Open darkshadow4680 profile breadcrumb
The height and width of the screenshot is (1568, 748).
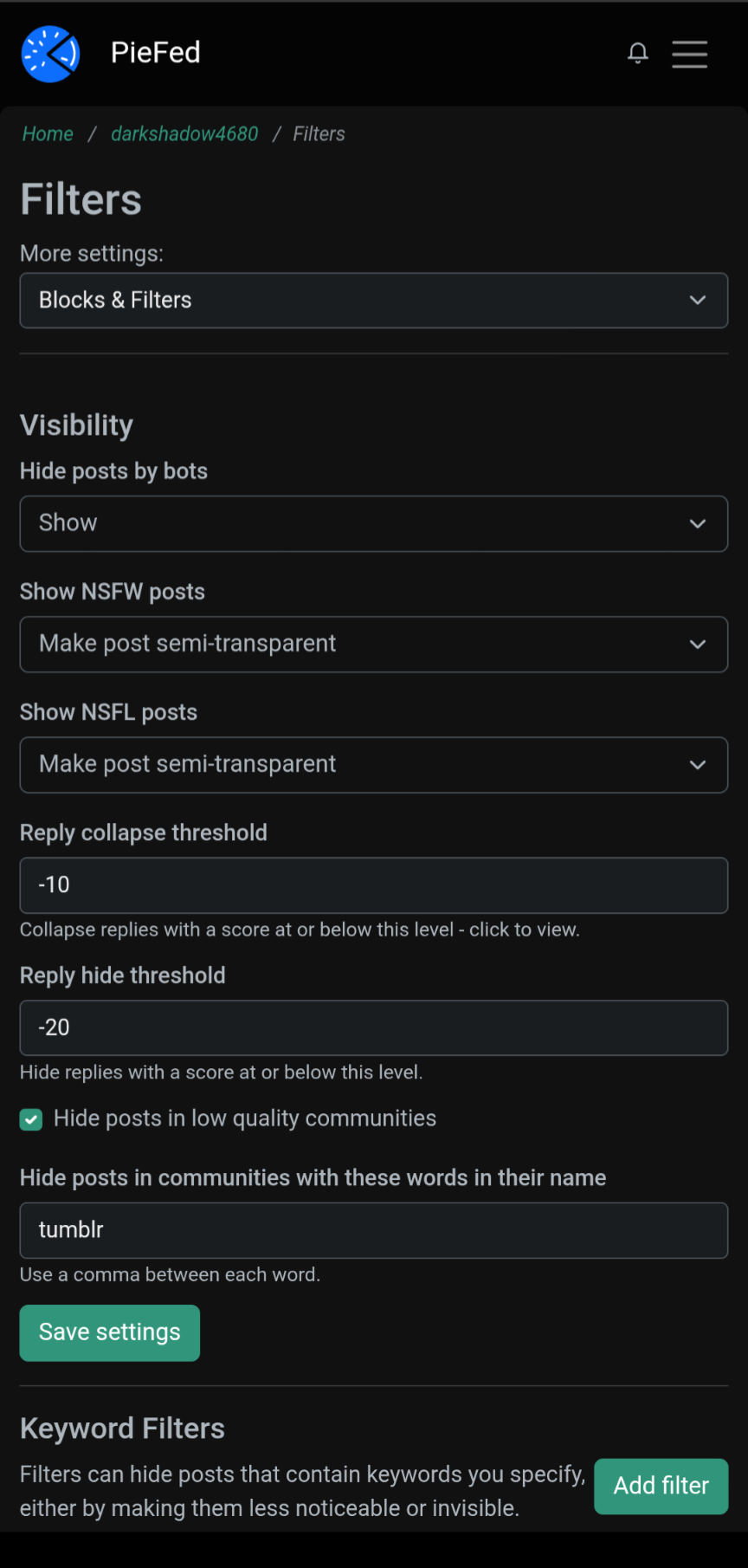pyautogui.click(x=184, y=133)
